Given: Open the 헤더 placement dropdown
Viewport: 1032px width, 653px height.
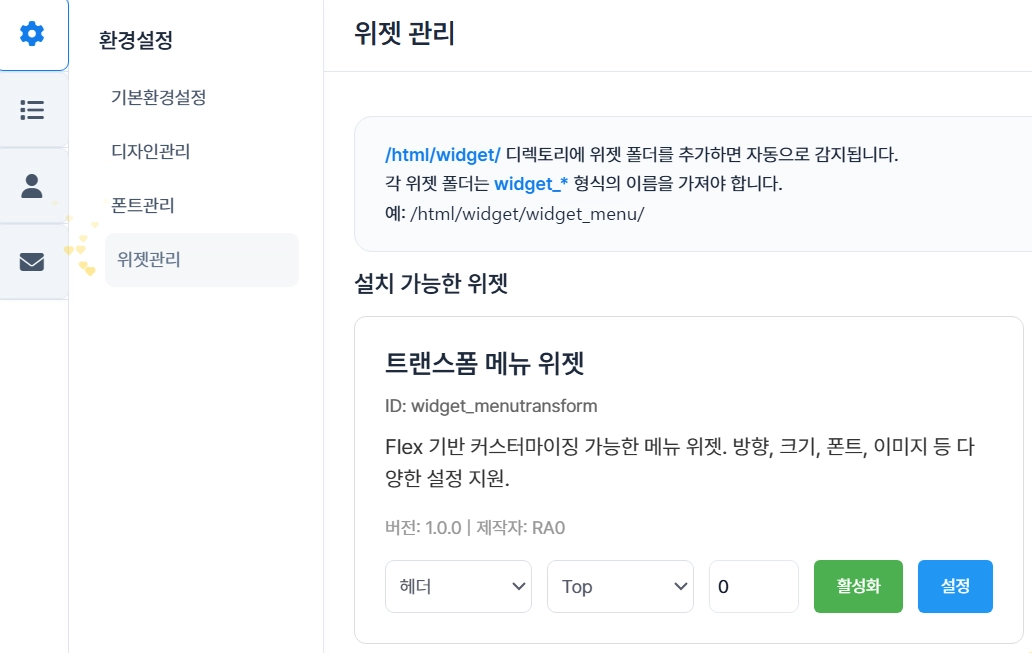Looking at the screenshot, I should click(x=458, y=586).
